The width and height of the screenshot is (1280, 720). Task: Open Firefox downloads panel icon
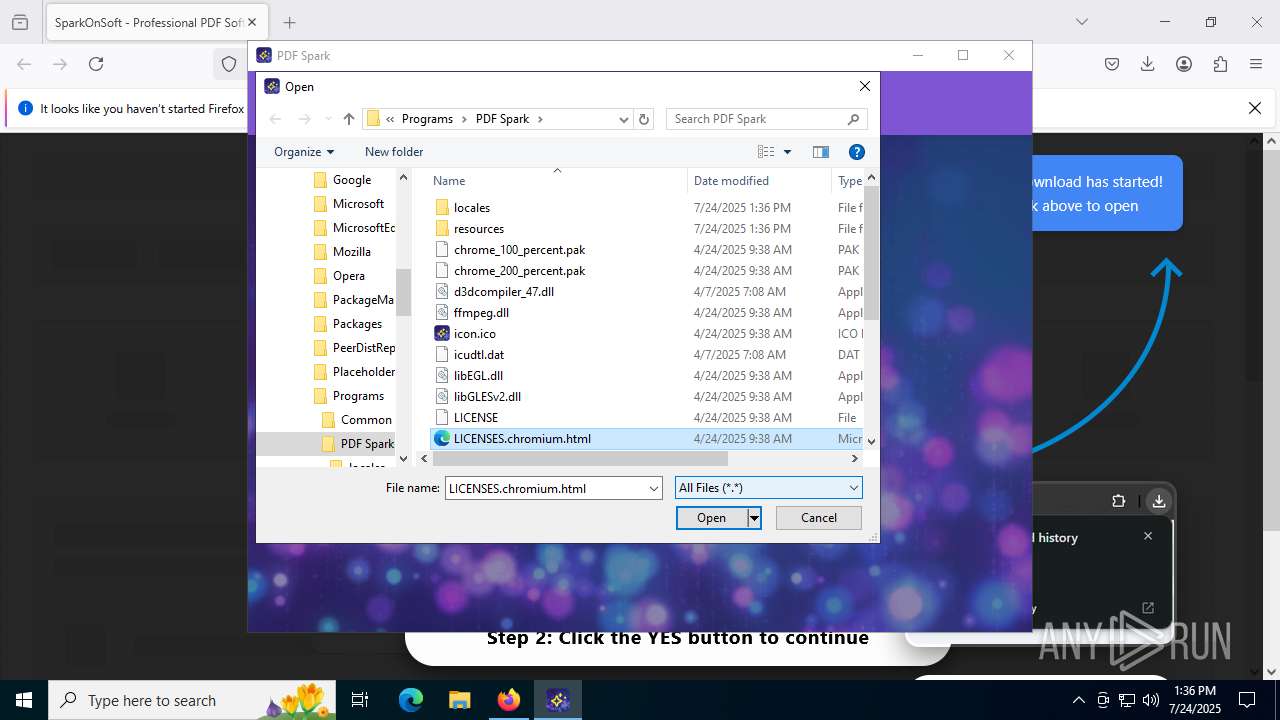pos(1148,64)
